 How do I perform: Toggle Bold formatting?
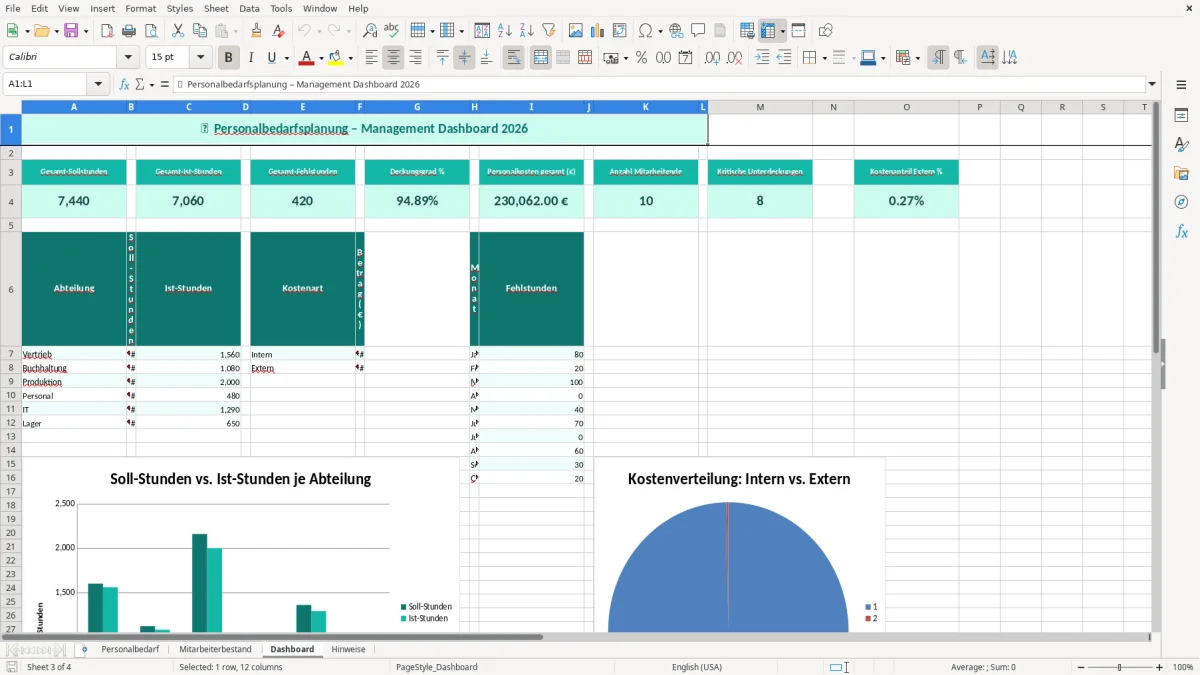tap(229, 58)
